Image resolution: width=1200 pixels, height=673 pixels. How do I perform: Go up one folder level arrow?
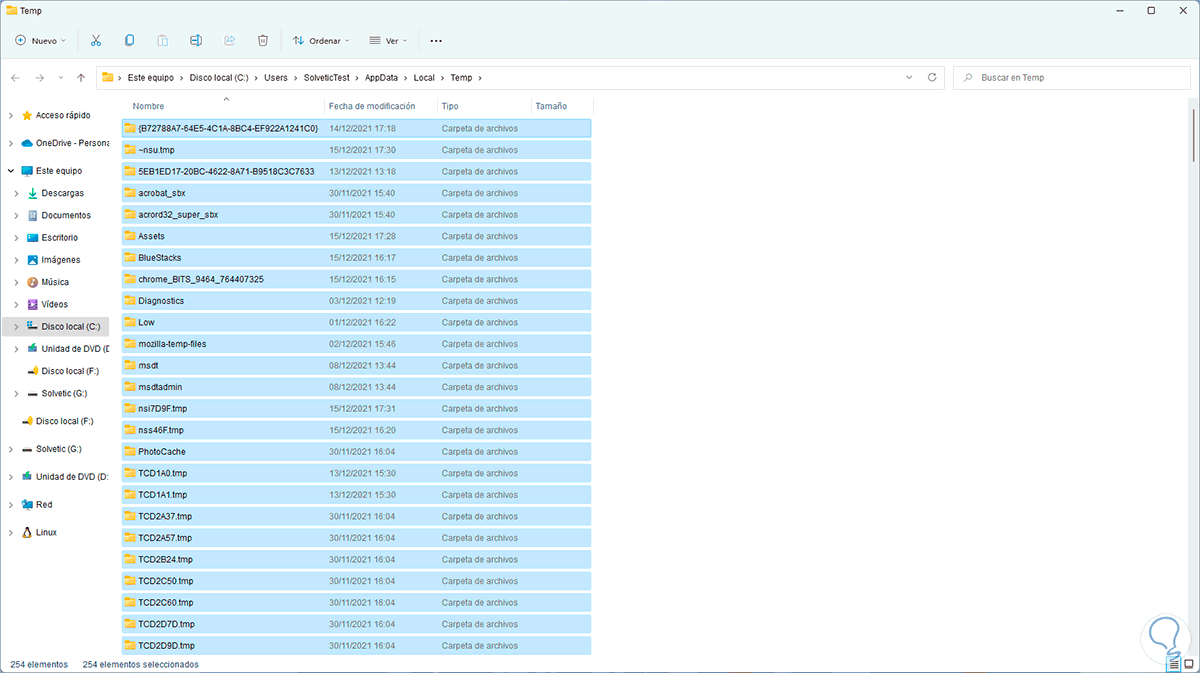[81, 78]
